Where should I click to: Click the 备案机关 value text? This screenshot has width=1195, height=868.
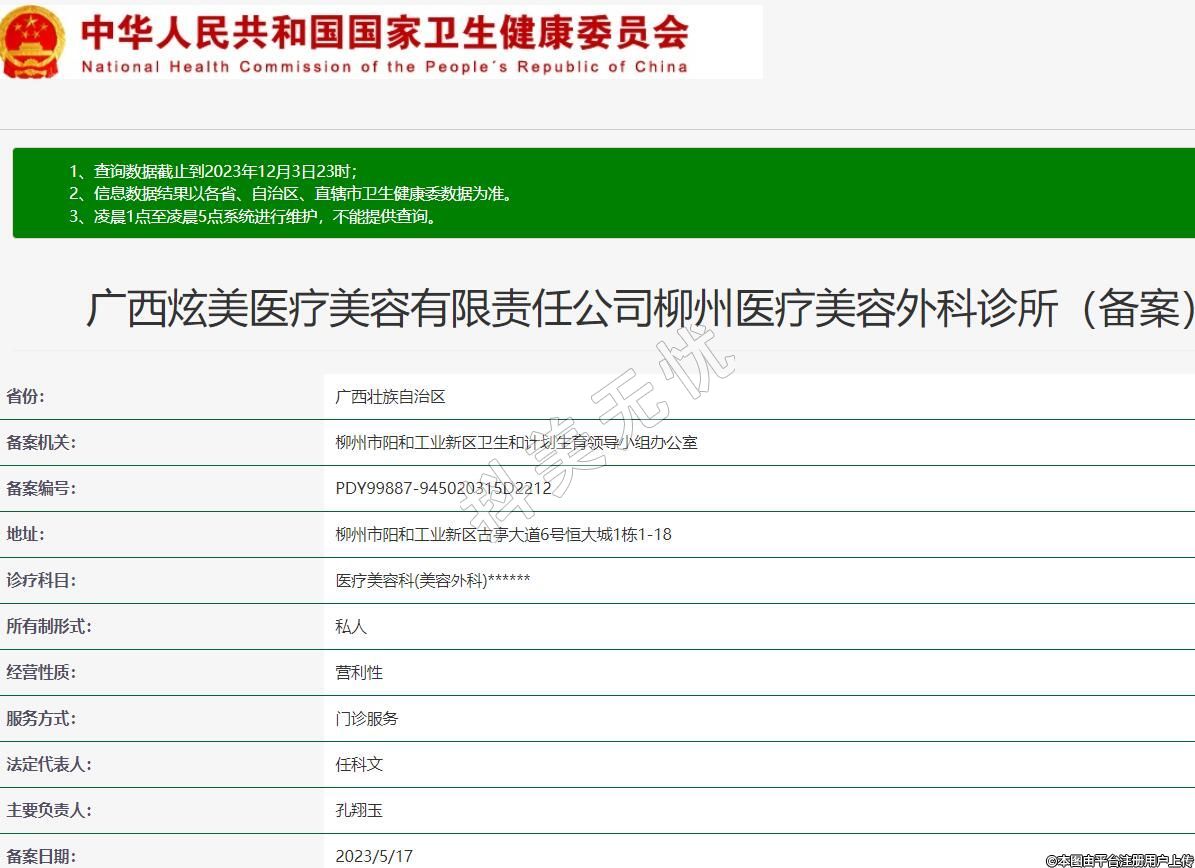(516, 442)
